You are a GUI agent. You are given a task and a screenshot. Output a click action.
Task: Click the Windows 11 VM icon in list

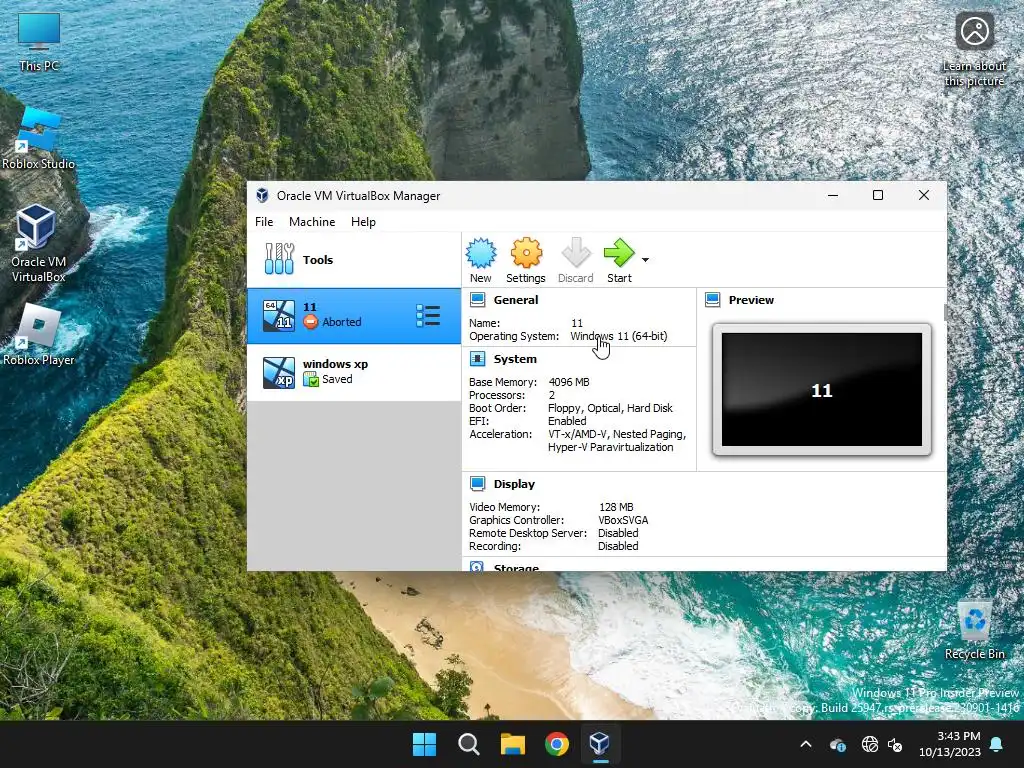tap(279, 316)
